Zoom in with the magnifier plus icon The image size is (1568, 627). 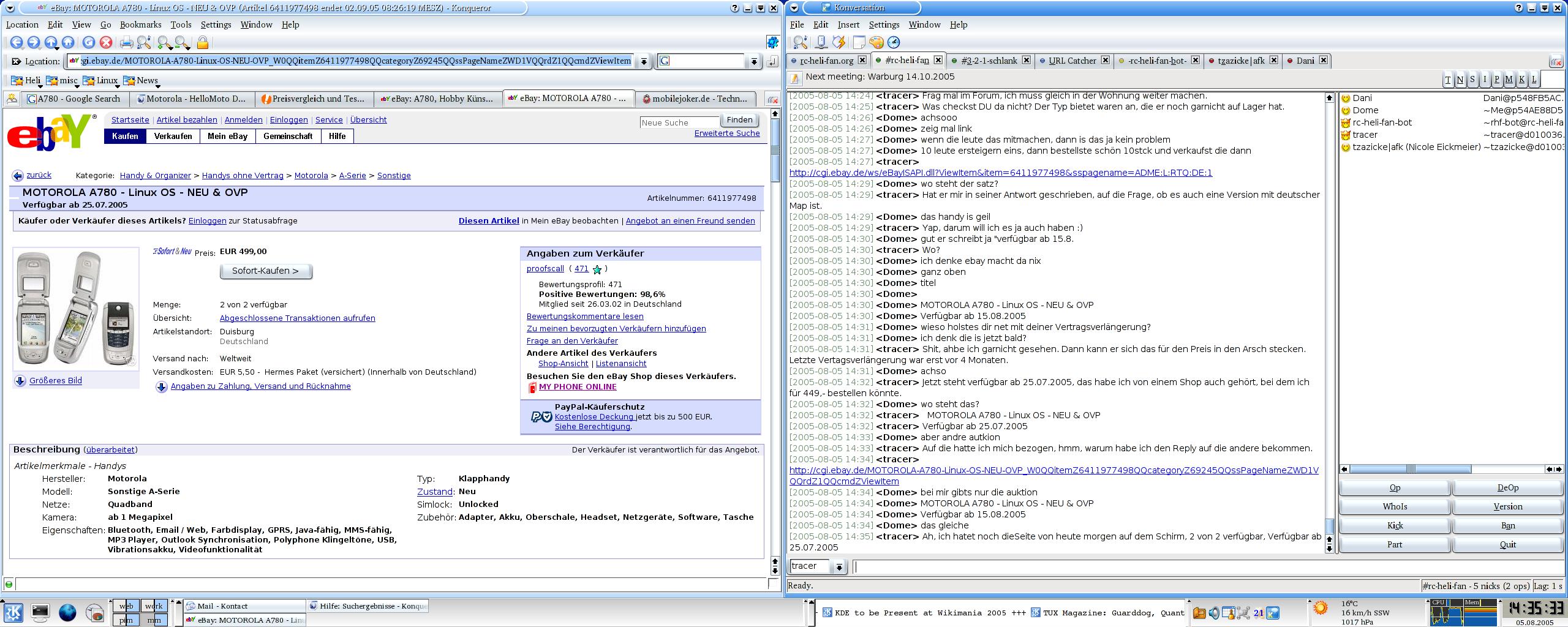point(165,42)
